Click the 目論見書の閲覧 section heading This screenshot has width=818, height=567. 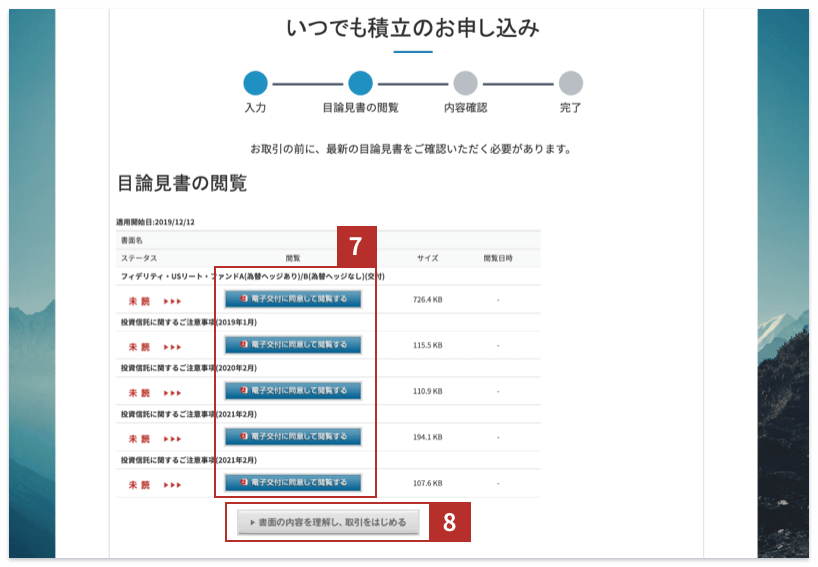pyautogui.click(x=182, y=183)
